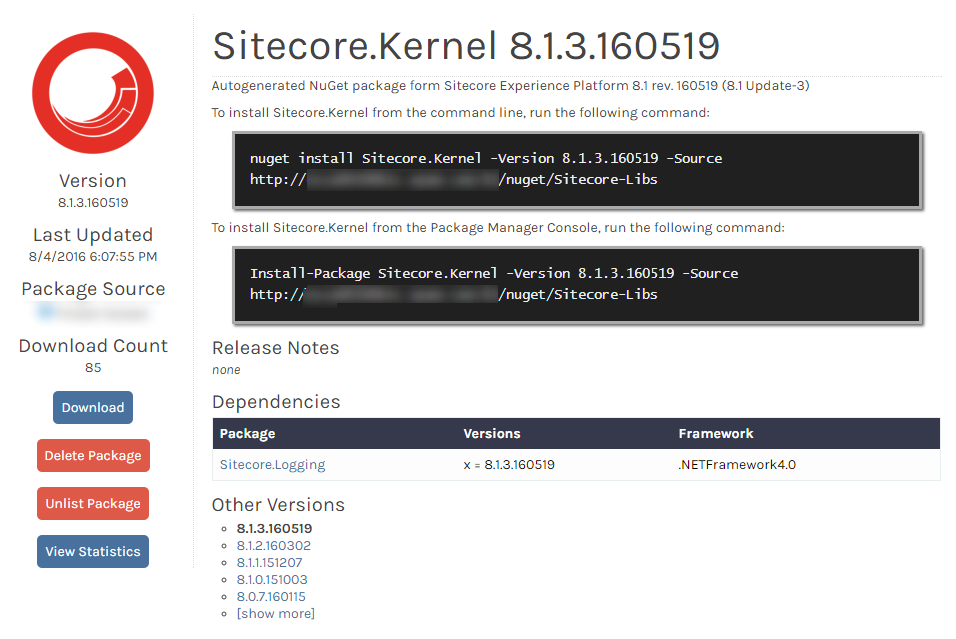The height and width of the screenshot is (639, 956).
Task: Select the Download Count heading area
Action: coord(92,345)
